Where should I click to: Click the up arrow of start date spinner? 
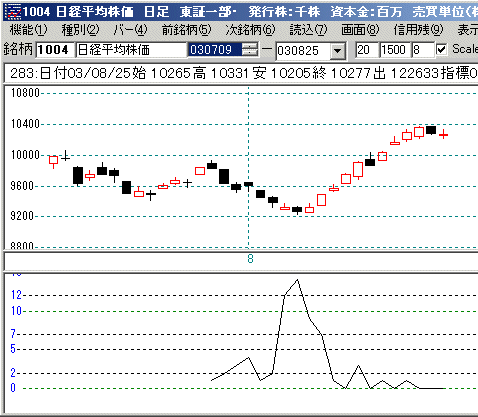(250, 47)
